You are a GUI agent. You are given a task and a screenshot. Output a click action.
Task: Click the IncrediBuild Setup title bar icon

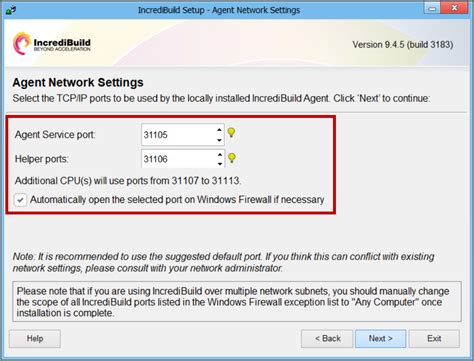click(10, 10)
